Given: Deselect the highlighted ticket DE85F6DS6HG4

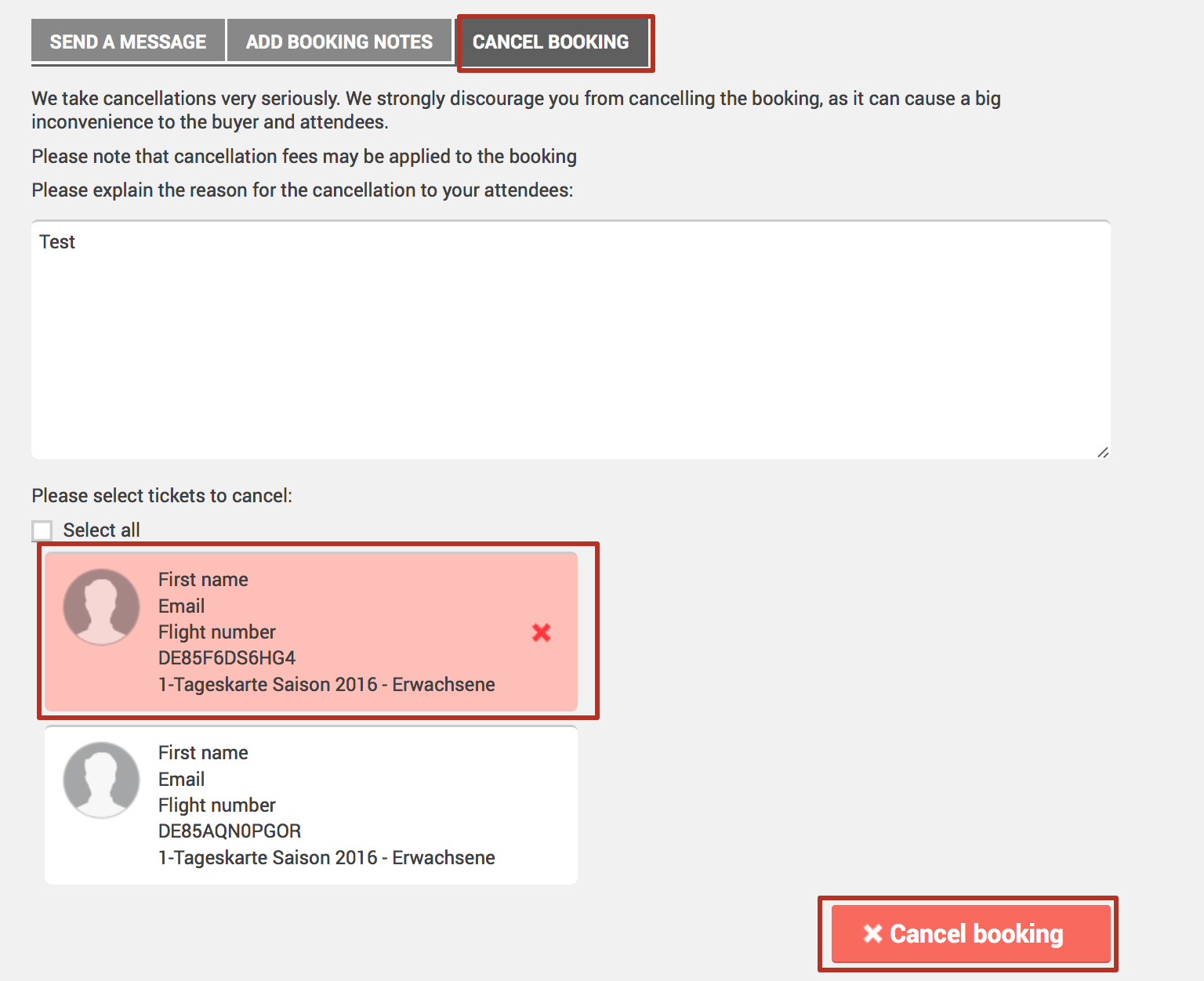Looking at the screenshot, I should coord(311,632).
